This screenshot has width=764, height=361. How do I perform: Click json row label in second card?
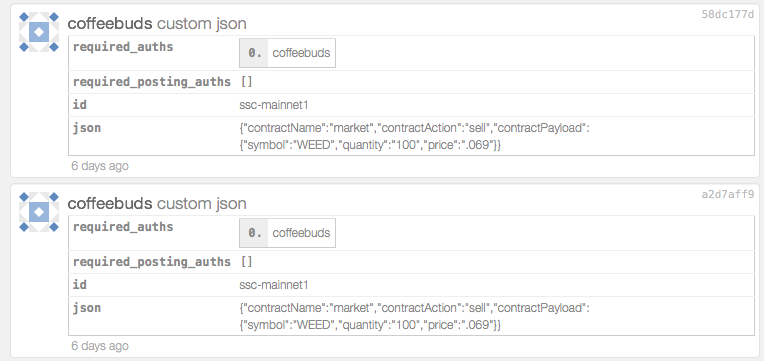(x=87, y=308)
